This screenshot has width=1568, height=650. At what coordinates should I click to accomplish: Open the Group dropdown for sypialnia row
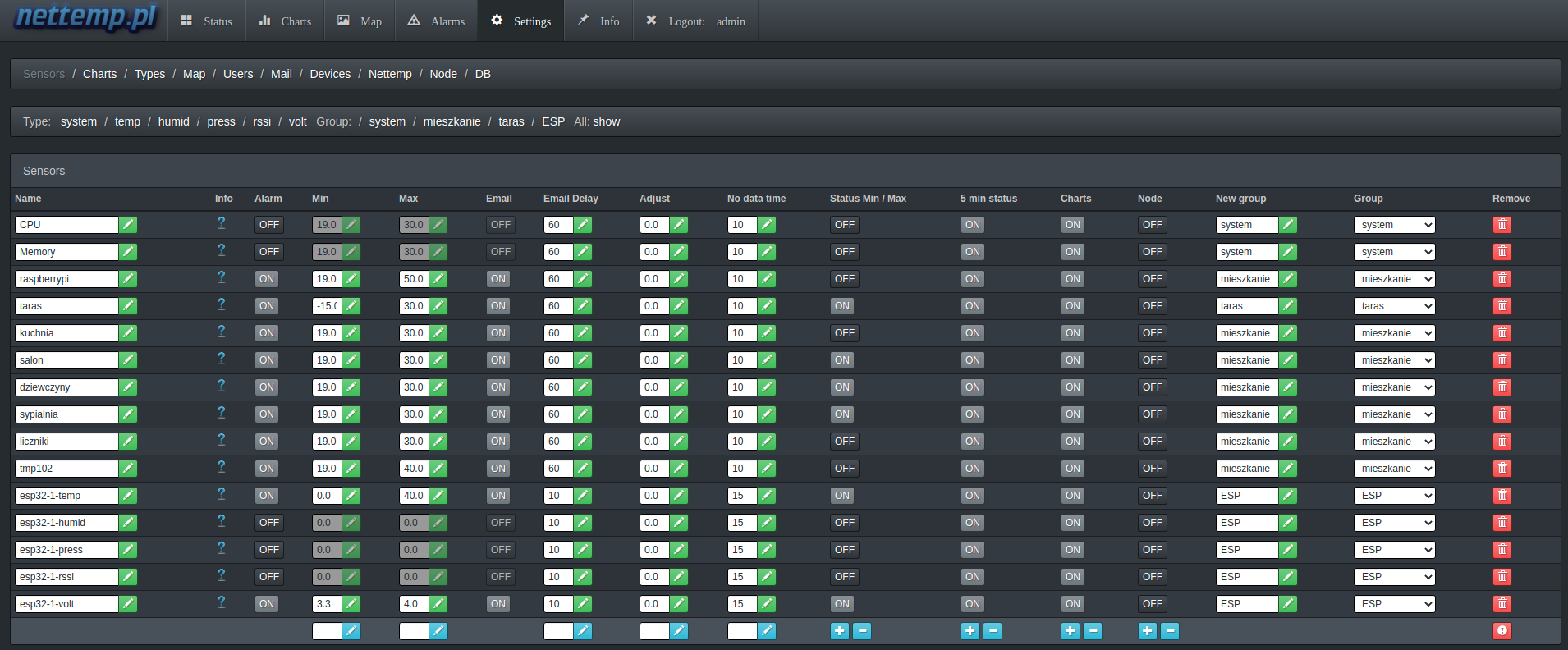coord(1394,414)
